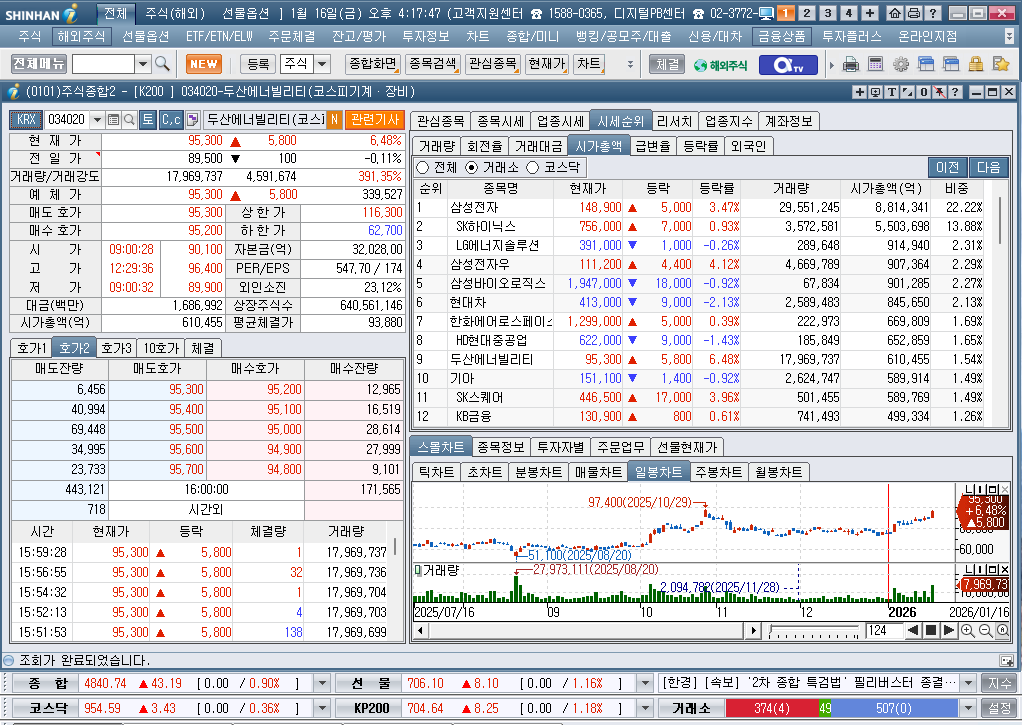Switch to the 거래대금 ranking tab

[x=538, y=146]
